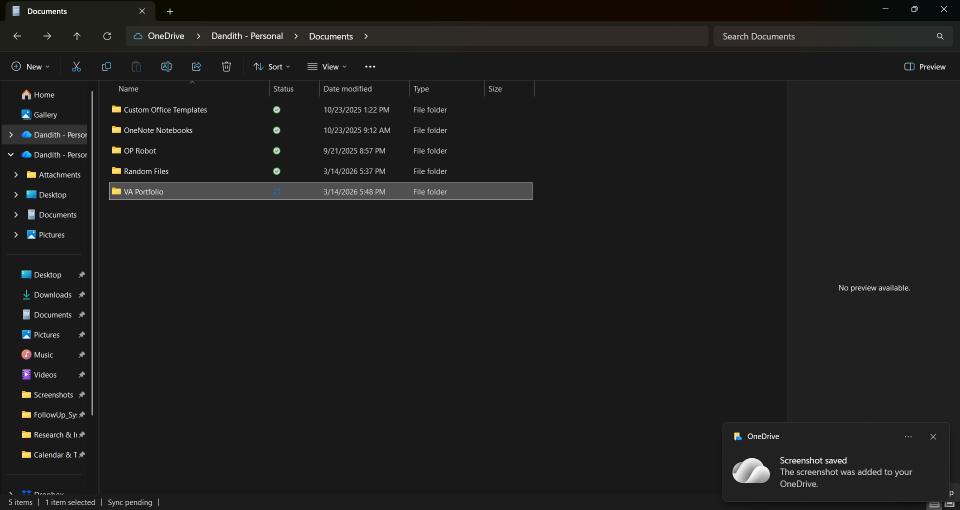960x510 pixels.
Task: Click the Rename icon in toolbar
Action: click(166, 67)
